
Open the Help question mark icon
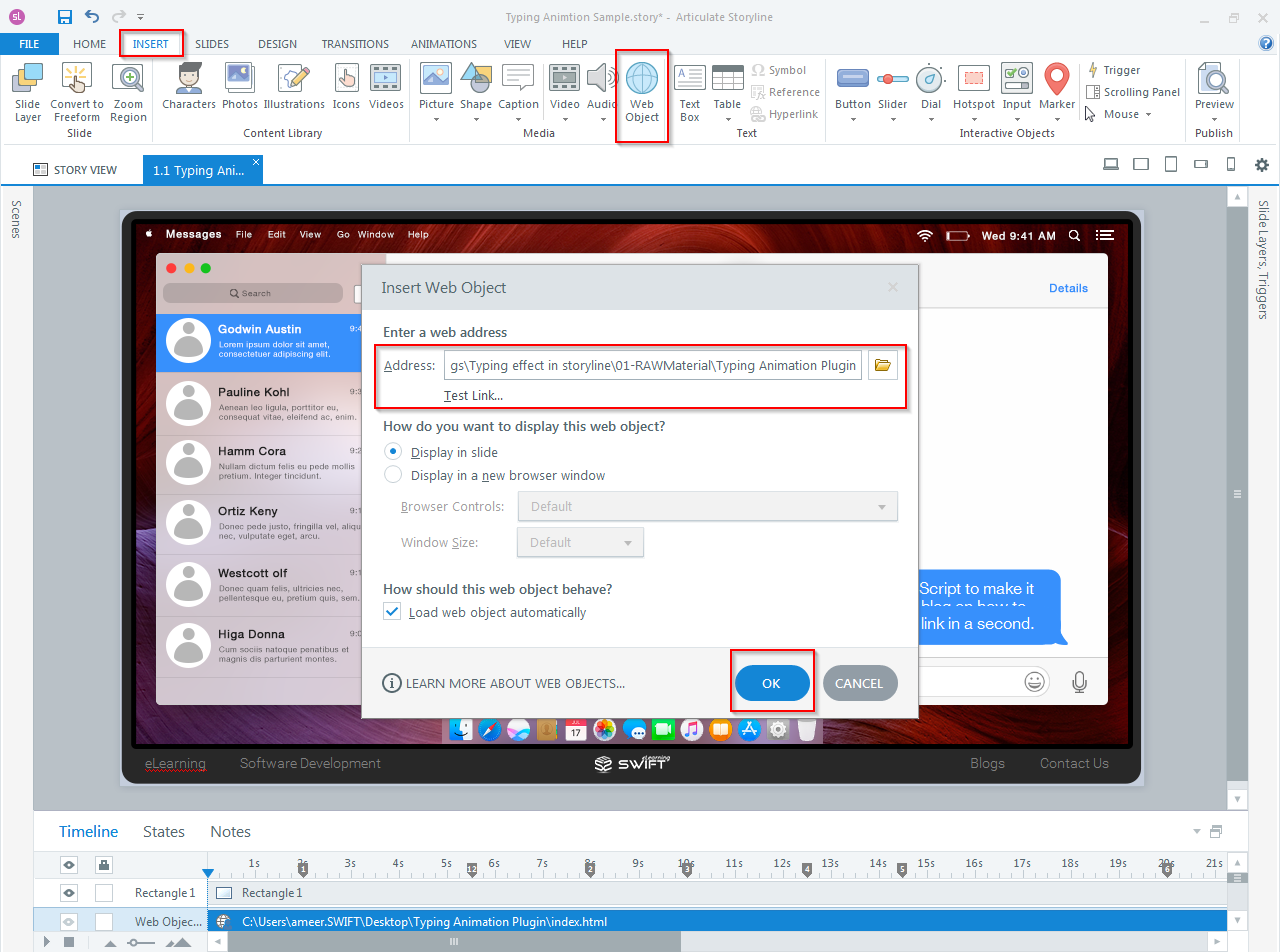(x=1266, y=43)
